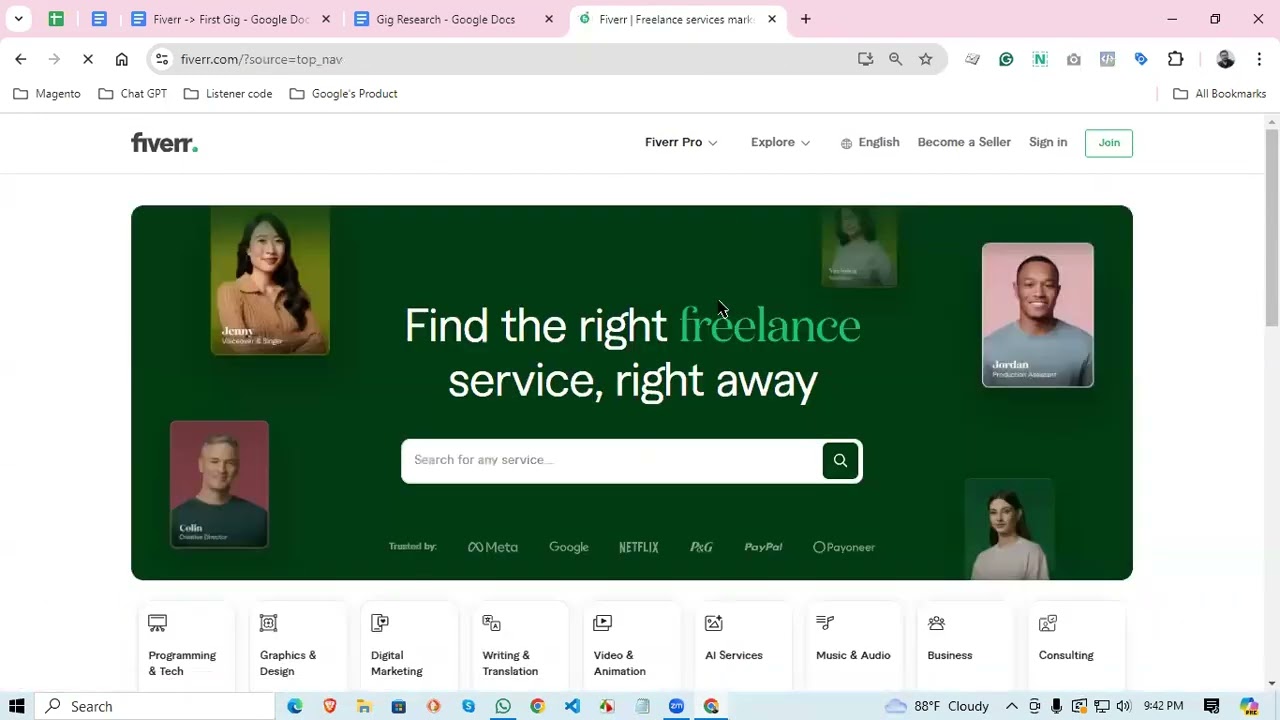Image resolution: width=1280 pixels, height=720 pixels.
Task: Open Chrome's three-dot menu
Action: tap(1259, 59)
